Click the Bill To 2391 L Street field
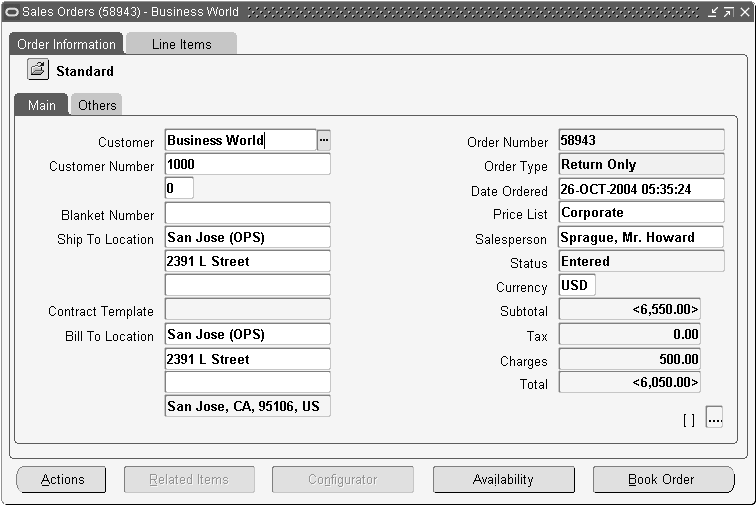 coord(248,359)
